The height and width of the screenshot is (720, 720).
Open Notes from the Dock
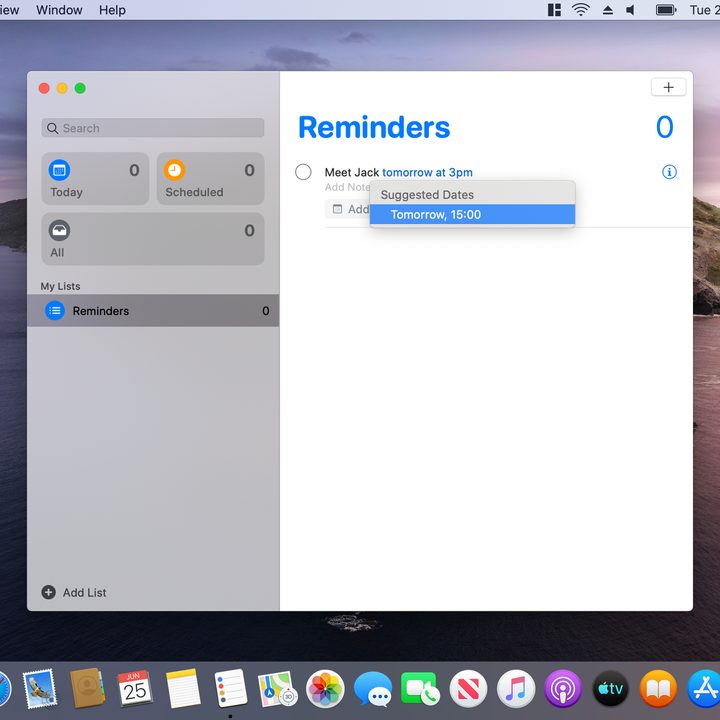point(183,688)
